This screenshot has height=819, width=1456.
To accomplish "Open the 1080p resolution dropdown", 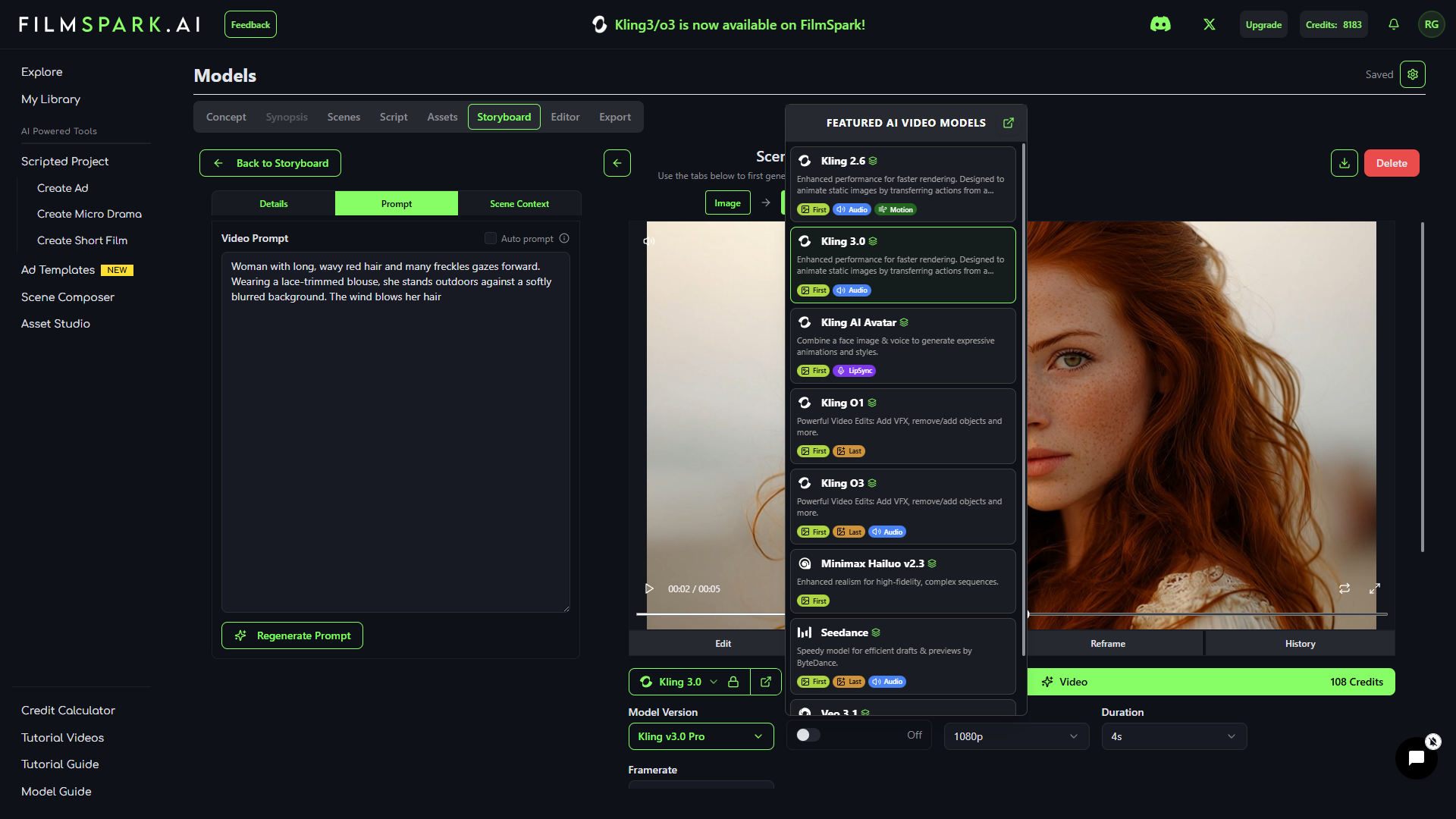I will (x=1015, y=736).
